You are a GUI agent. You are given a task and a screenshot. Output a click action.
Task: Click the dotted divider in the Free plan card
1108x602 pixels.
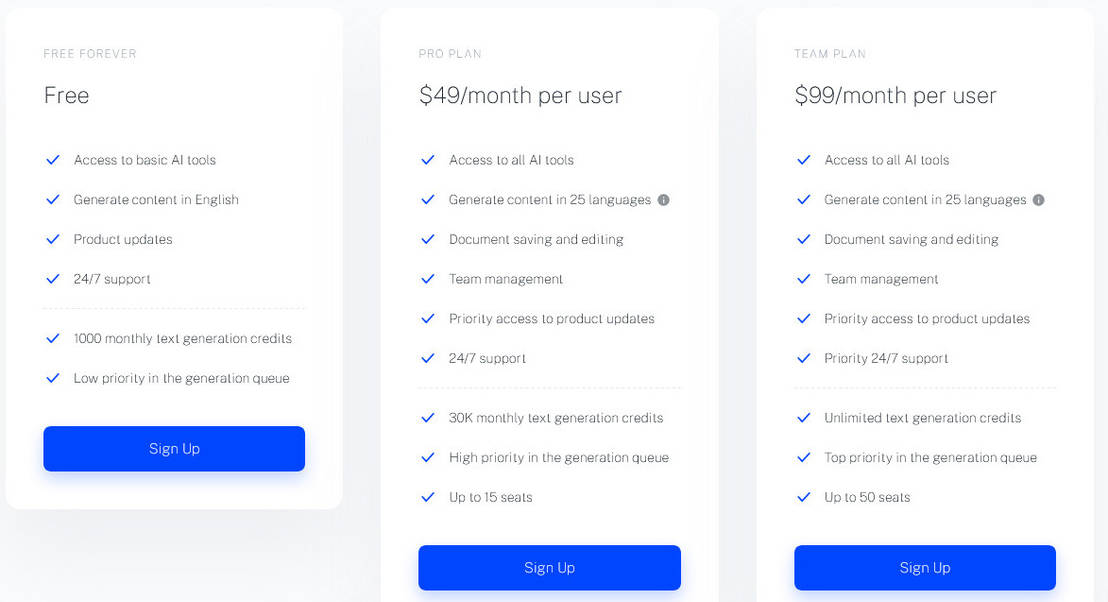(x=174, y=308)
